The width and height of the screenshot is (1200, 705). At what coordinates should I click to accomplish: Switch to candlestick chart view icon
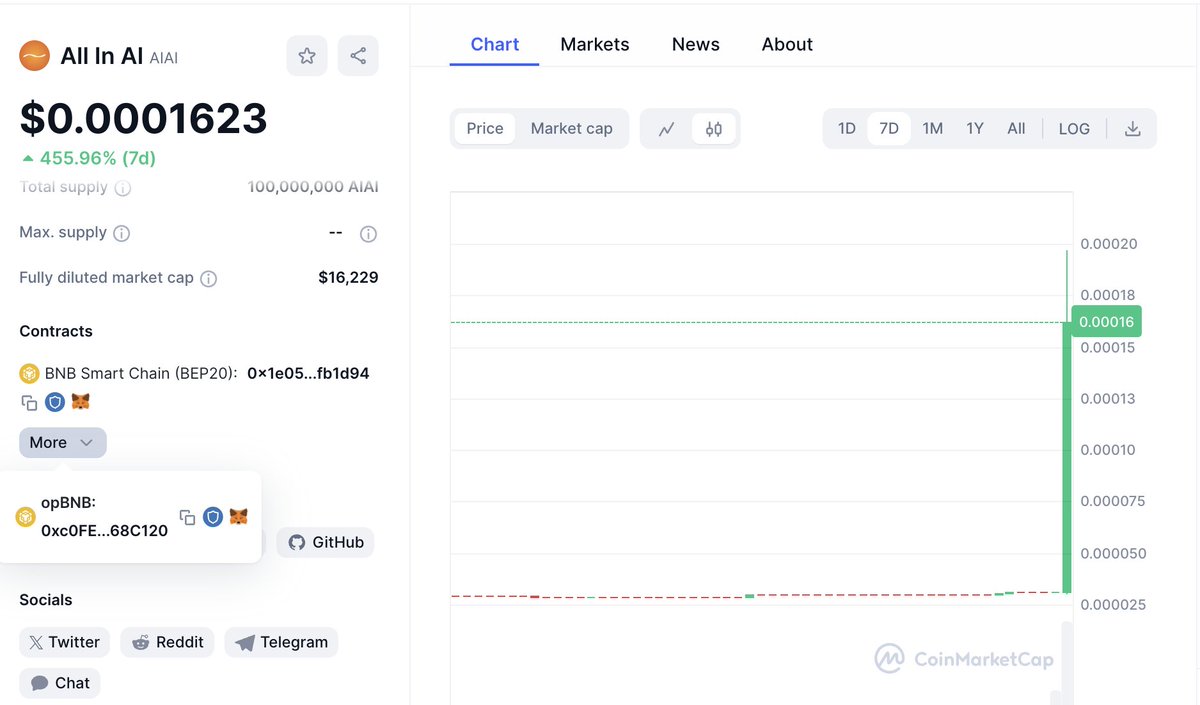coord(714,129)
